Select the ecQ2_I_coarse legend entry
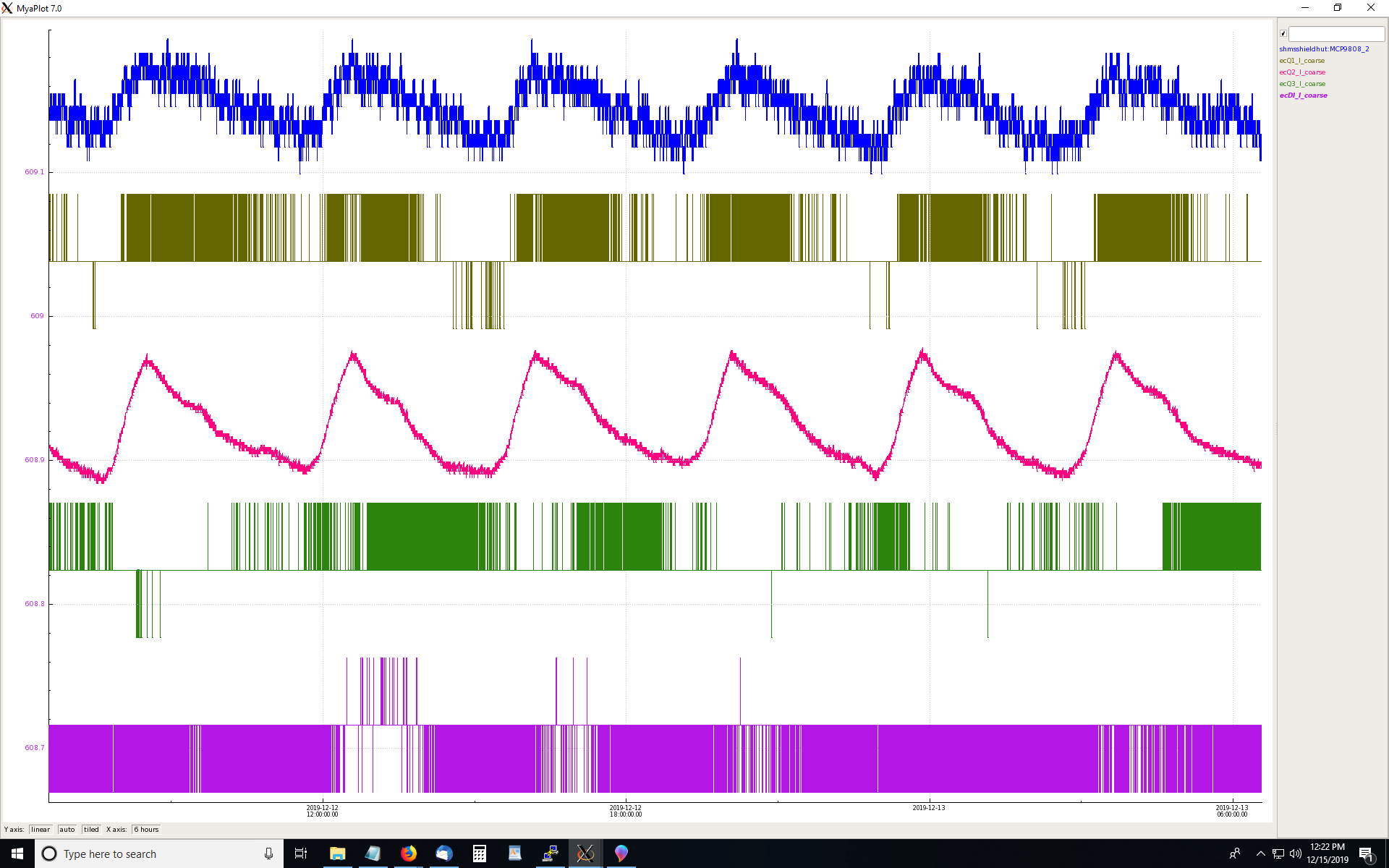Screen dimensions: 1389x868 [1302, 72]
